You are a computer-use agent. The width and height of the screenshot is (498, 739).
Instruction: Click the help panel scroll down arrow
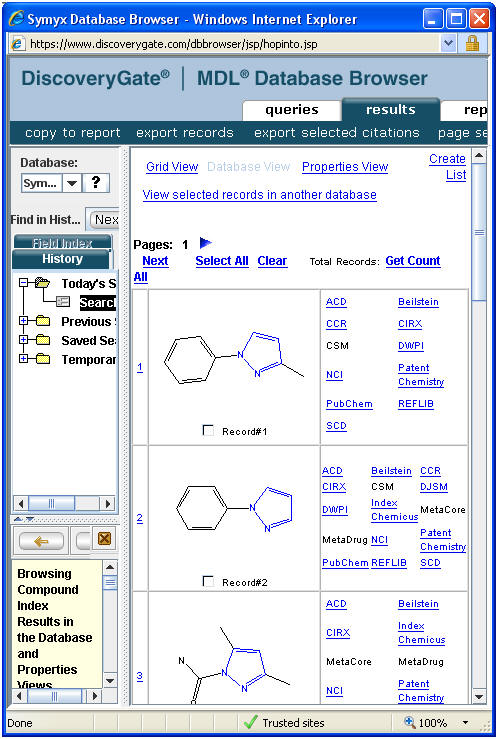pyautogui.click(x=109, y=681)
